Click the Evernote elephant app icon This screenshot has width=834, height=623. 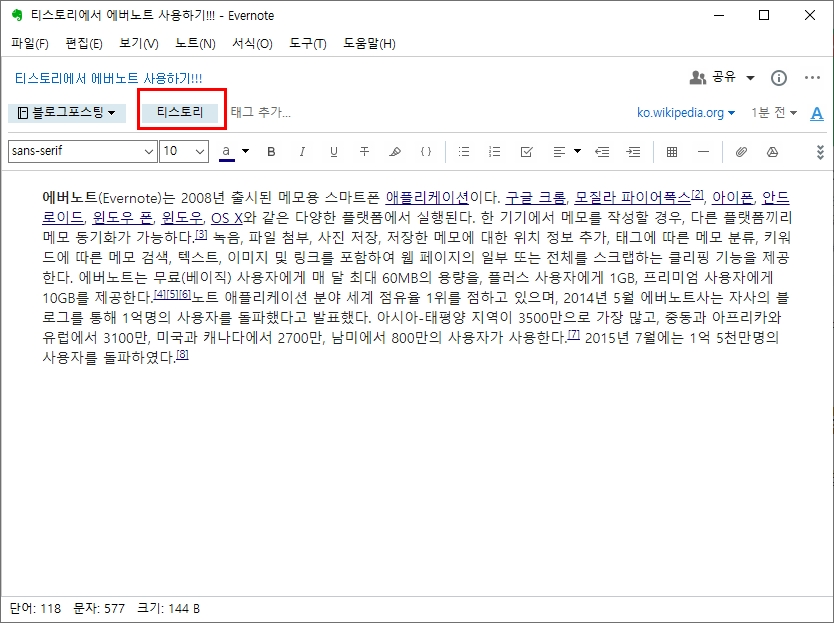[x=17, y=15]
